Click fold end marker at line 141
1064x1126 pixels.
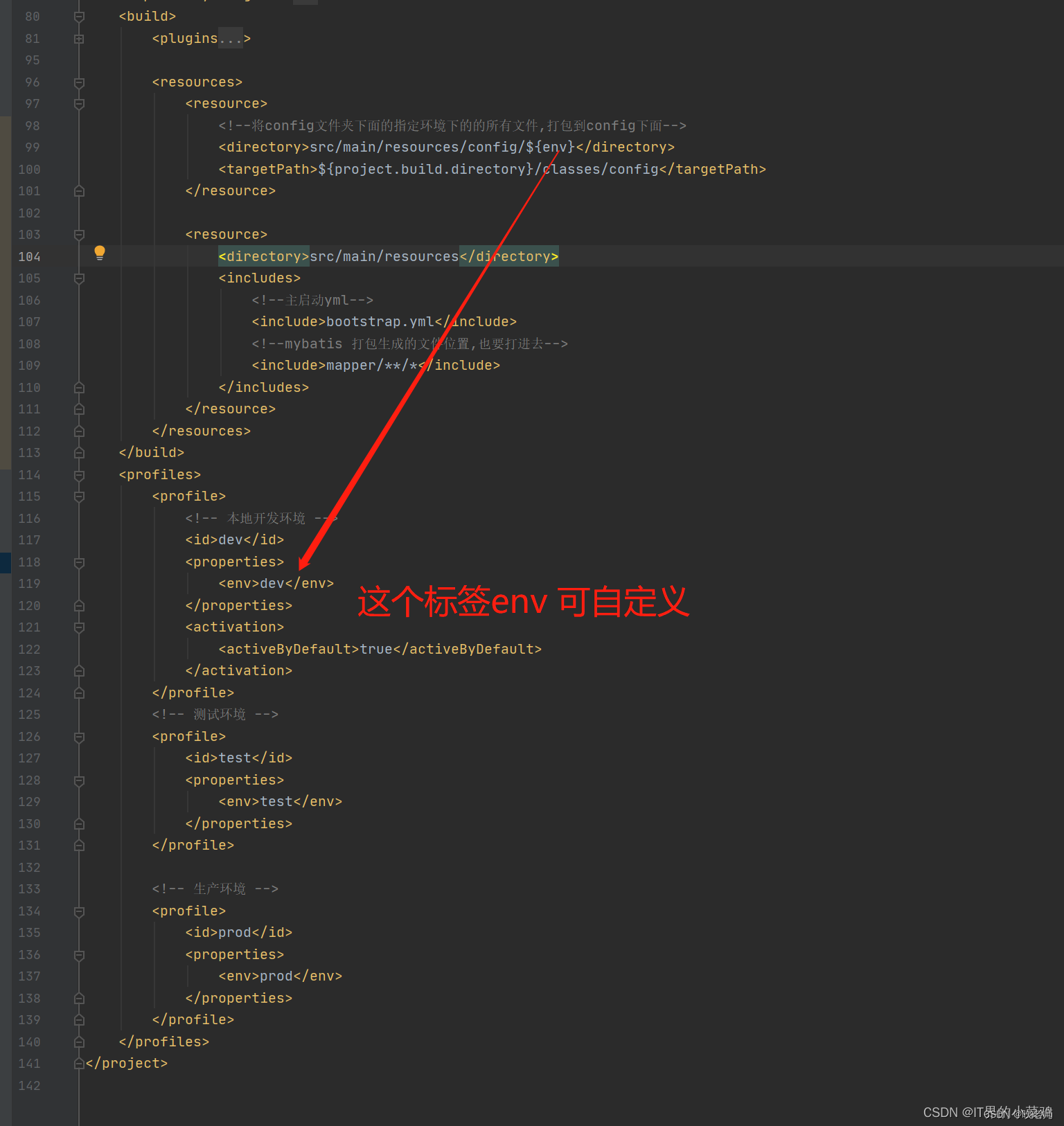click(x=79, y=1064)
